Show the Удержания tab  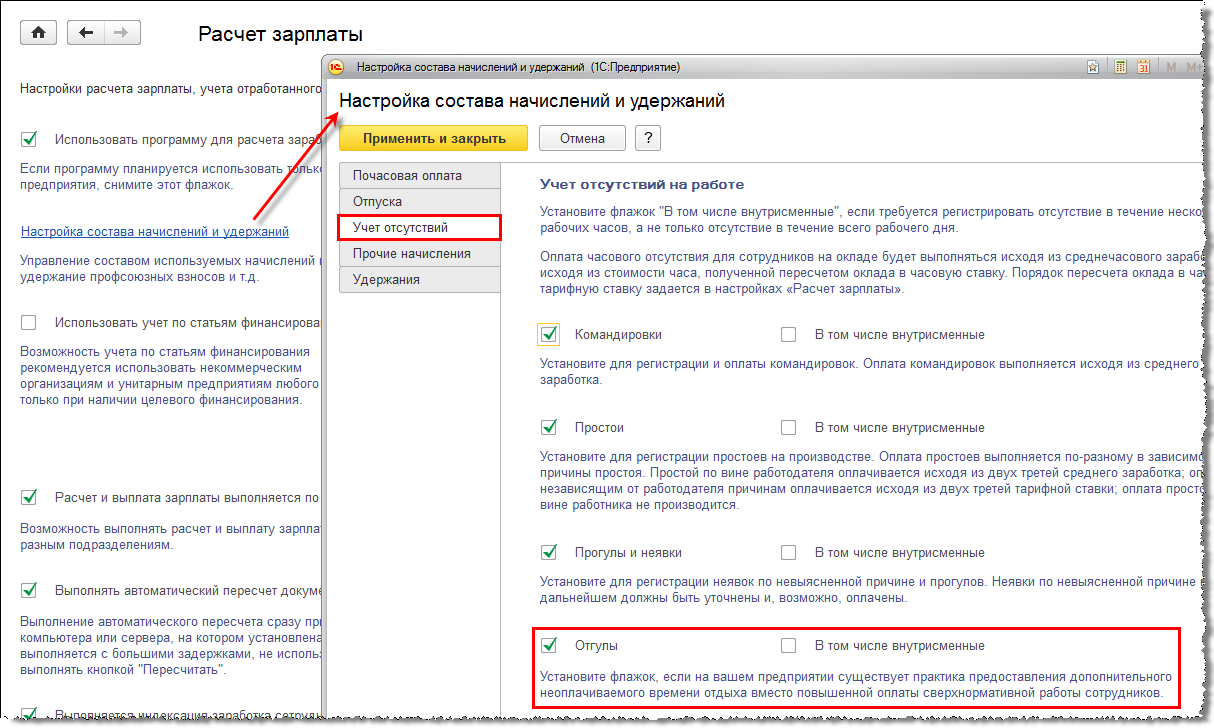[x=420, y=279]
